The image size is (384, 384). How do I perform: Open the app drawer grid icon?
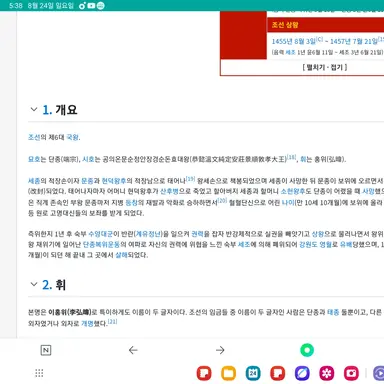[x=39, y=373]
